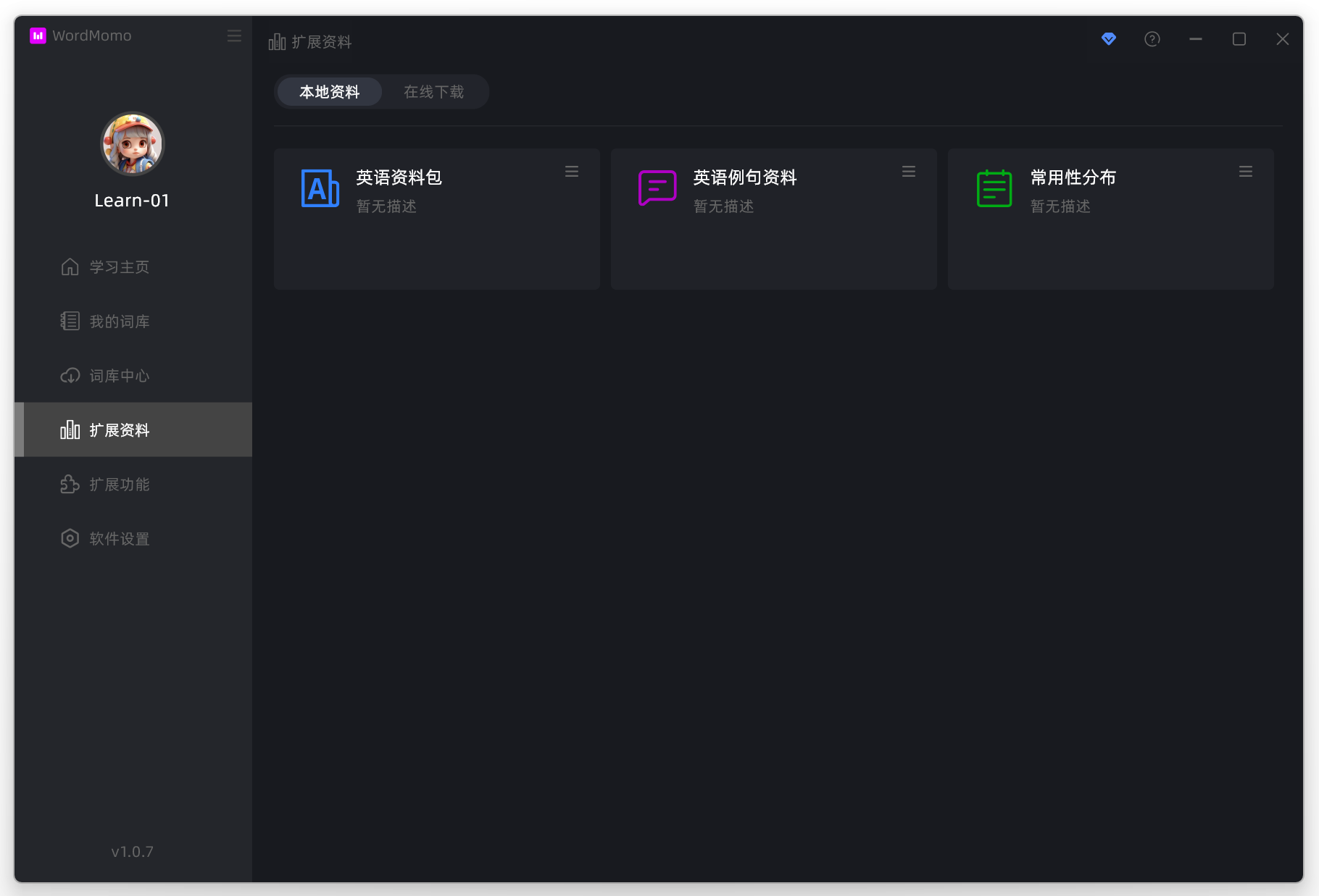Collapse sidebar using the hamburger icon
The height and width of the screenshot is (896, 1319).
pyautogui.click(x=234, y=35)
